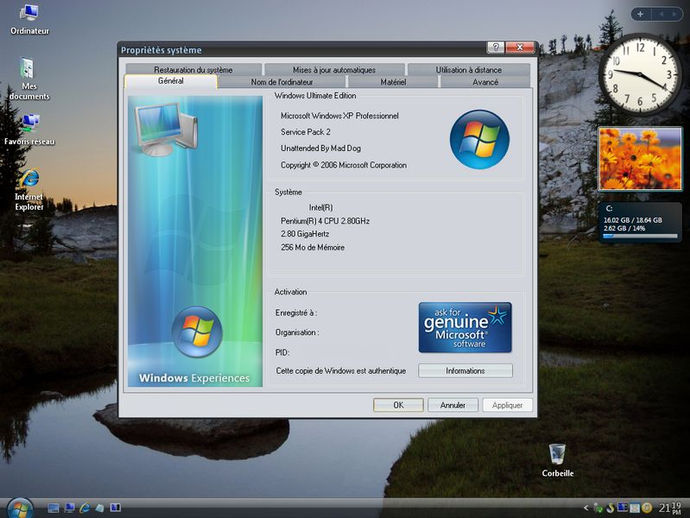Click the Windows Start orb

pyautogui.click(x=20, y=508)
